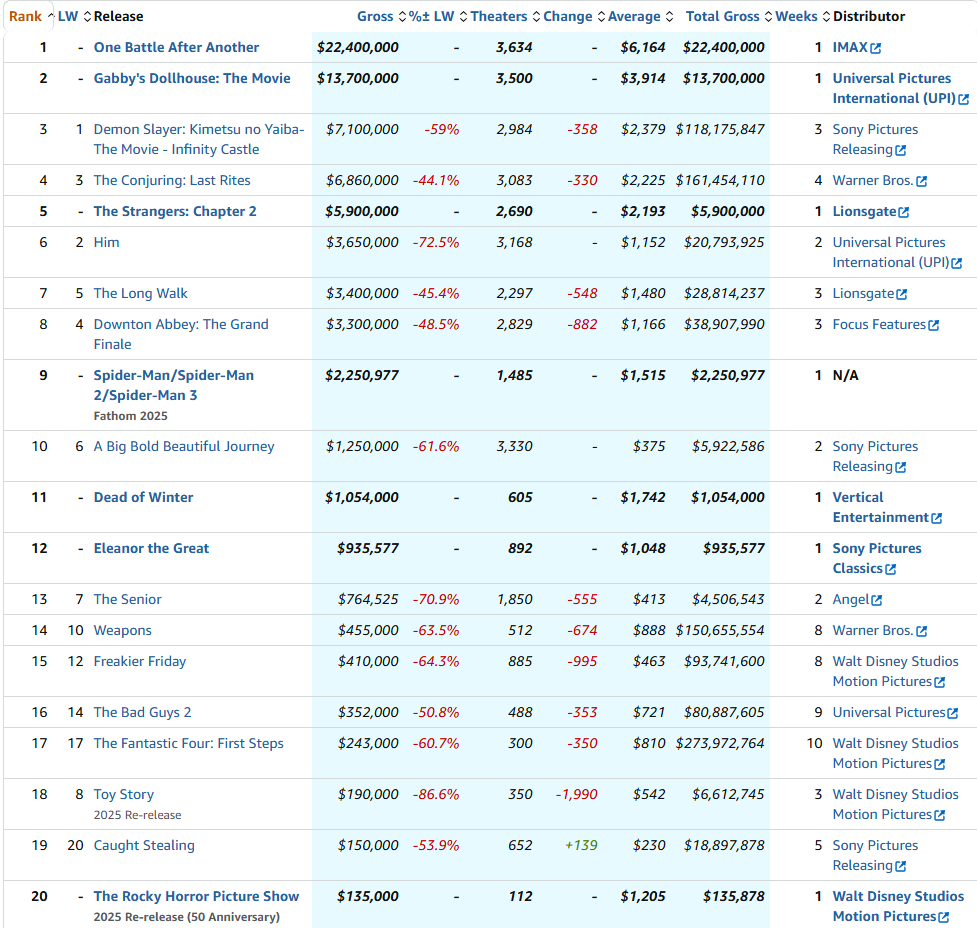Image resolution: width=977 pixels, height=928 pixels.
Task: Open Spider-Man trilogy release link
Action: pos(174,386)
